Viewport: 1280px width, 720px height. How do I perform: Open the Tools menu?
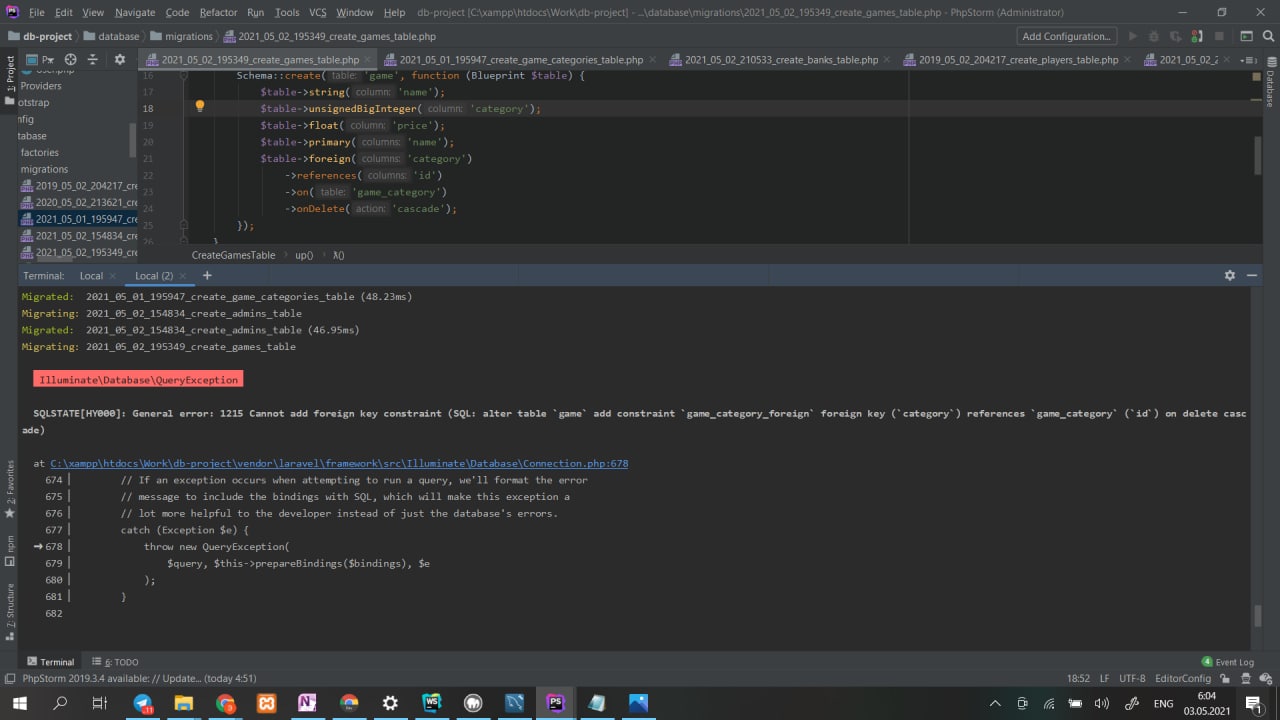pos(287,12)
